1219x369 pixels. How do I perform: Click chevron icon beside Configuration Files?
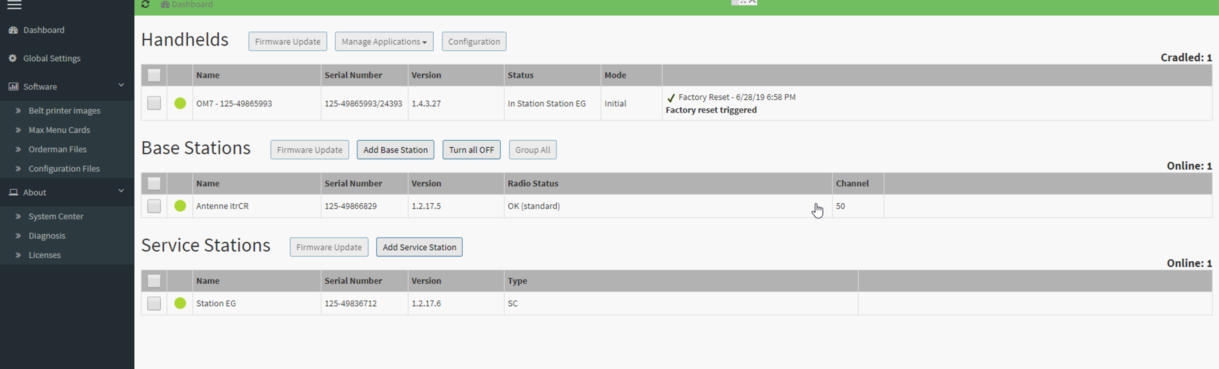18,169
